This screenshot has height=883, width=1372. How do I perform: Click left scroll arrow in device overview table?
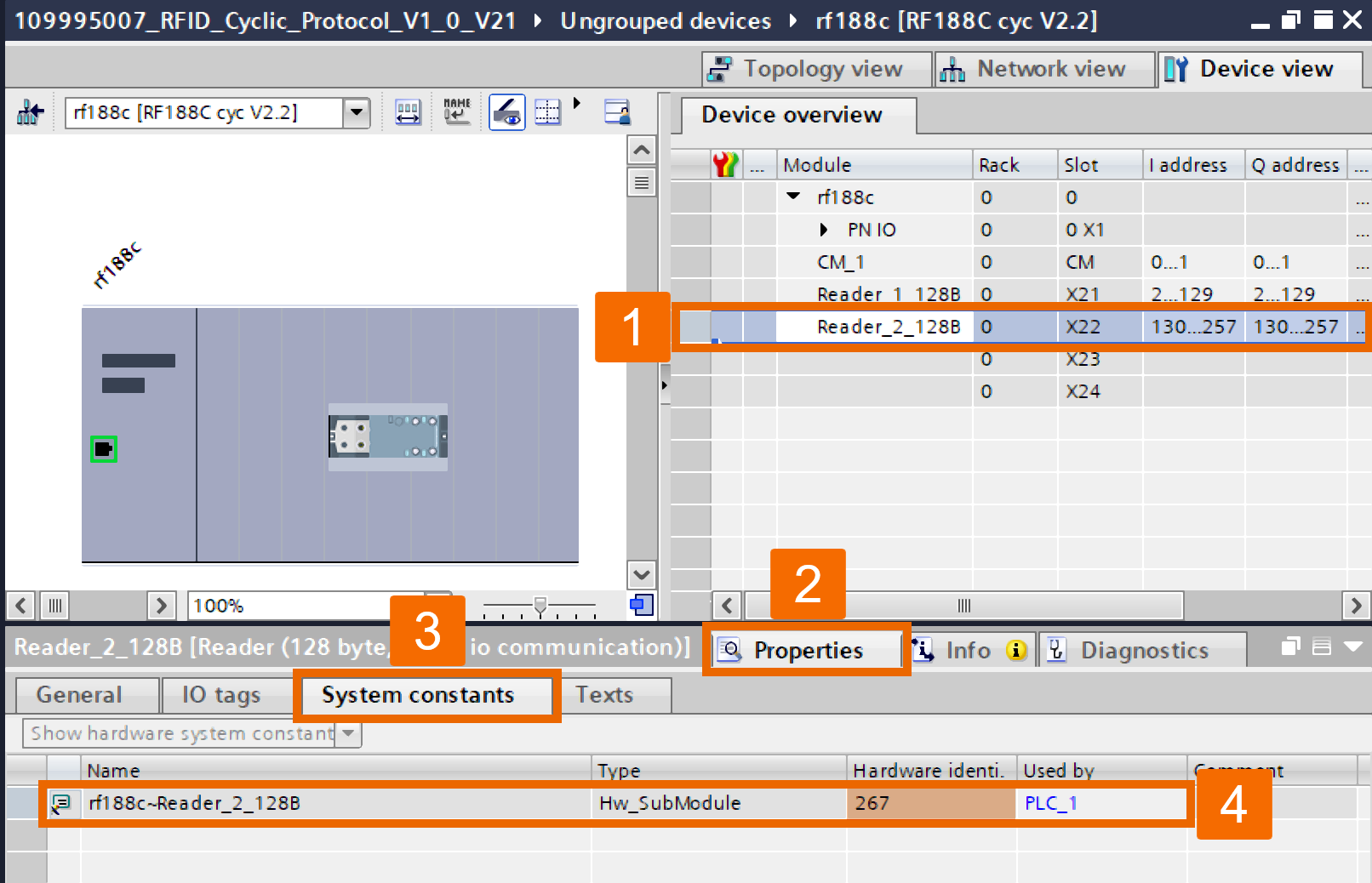coord(727,606)
